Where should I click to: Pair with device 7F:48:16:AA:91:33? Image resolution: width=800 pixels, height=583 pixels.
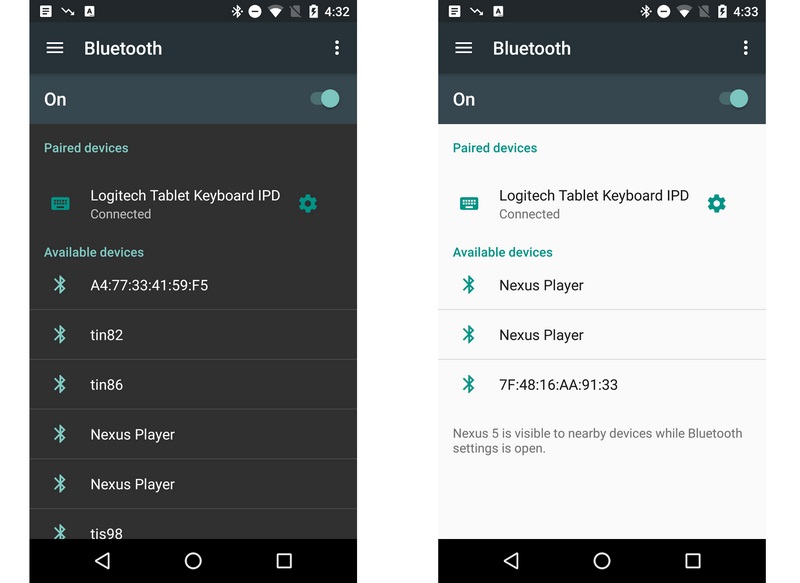pos(602,385)
